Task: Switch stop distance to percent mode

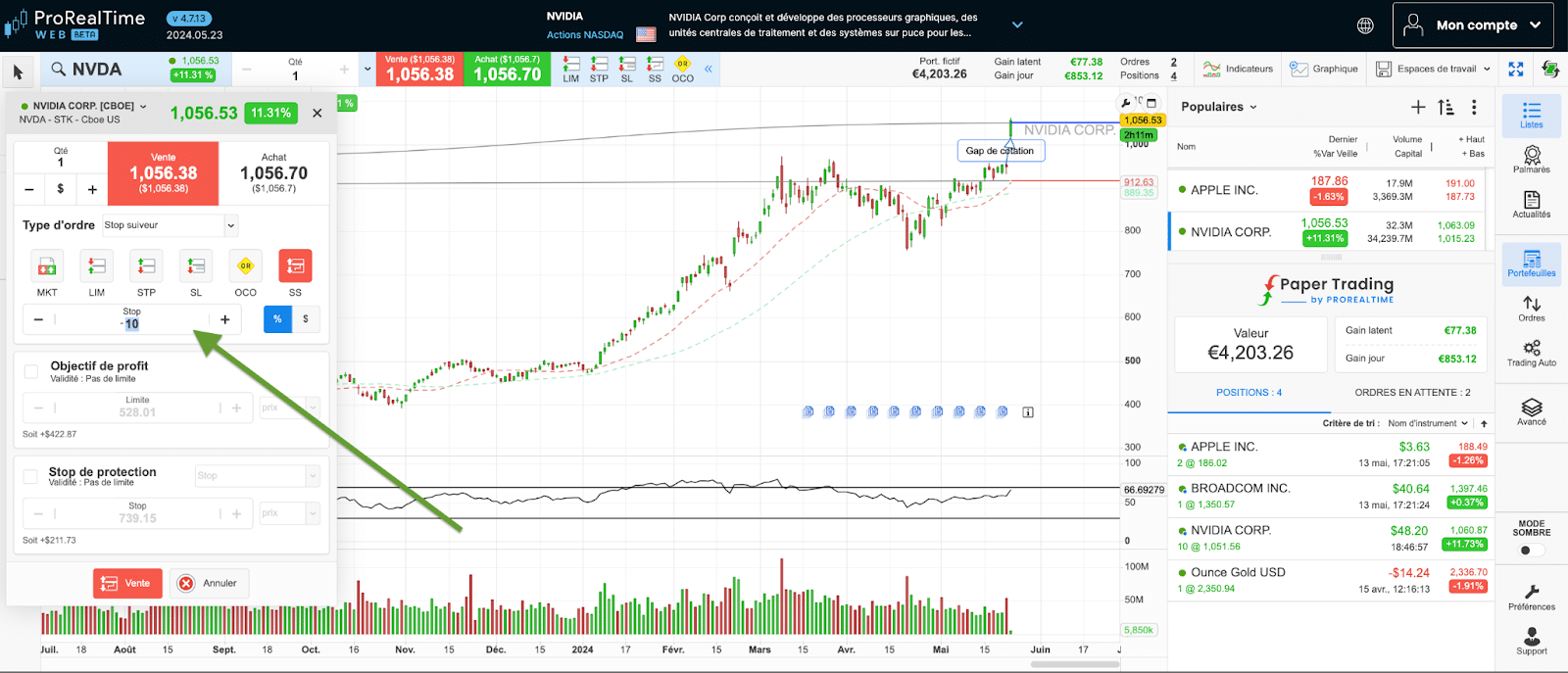Action: click(277, 319)
